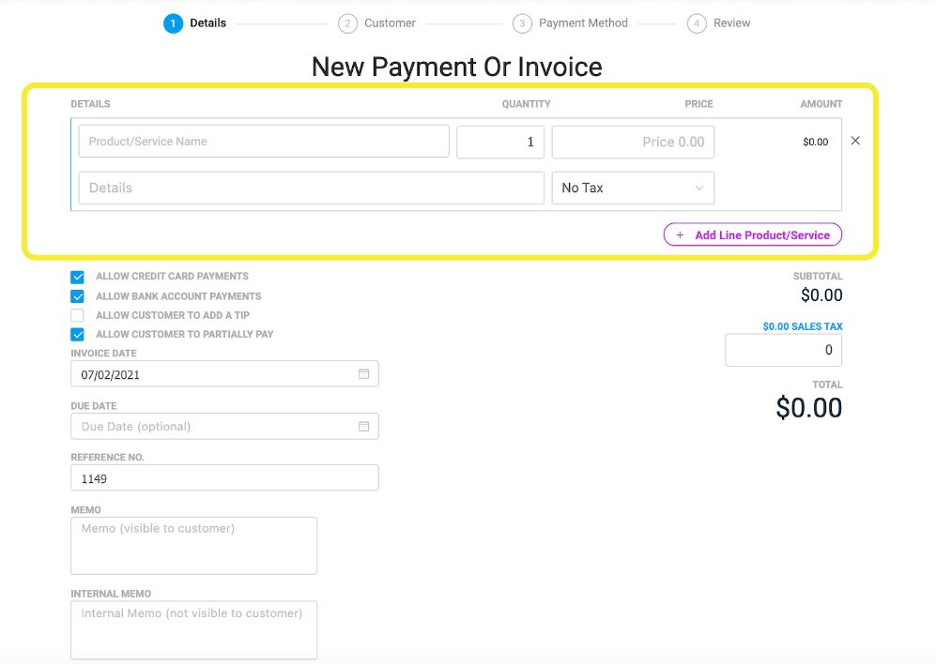
Task: Open the No Tax dropdown
Action: pyautogui.click(x=633, y=188)
